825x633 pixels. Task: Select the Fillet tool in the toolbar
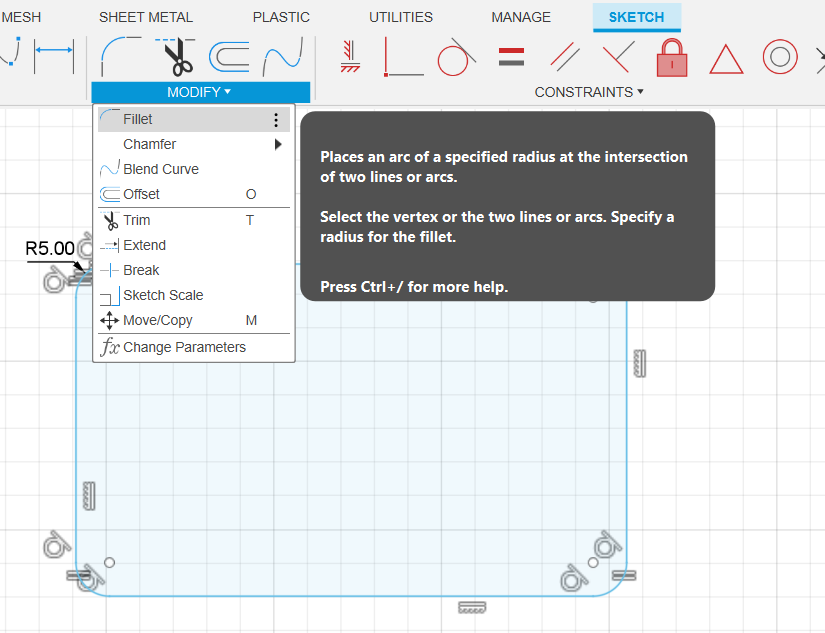tap(120, 57)
